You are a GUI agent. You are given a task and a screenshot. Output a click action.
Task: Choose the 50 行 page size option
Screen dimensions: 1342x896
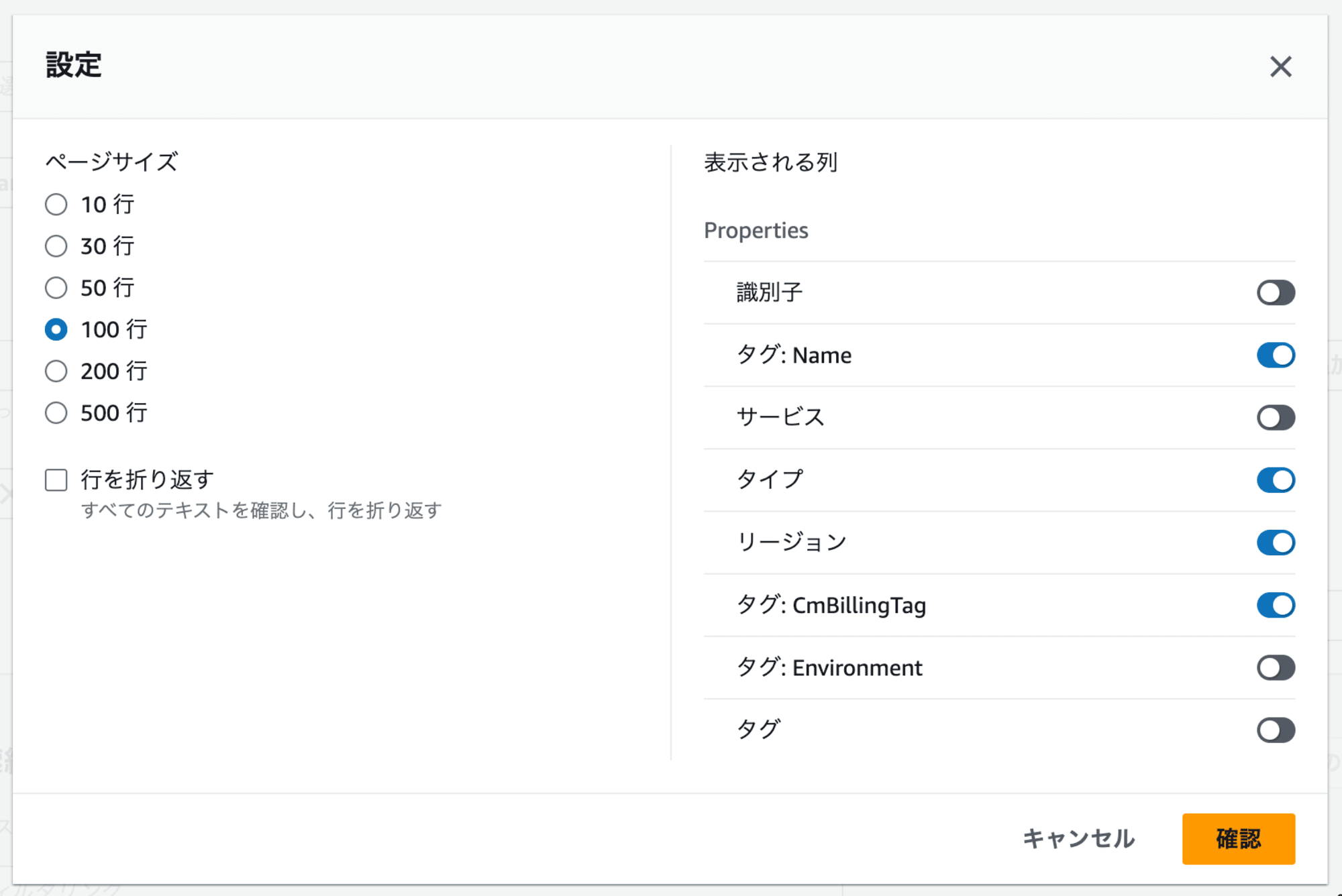[x=56, y=288]
